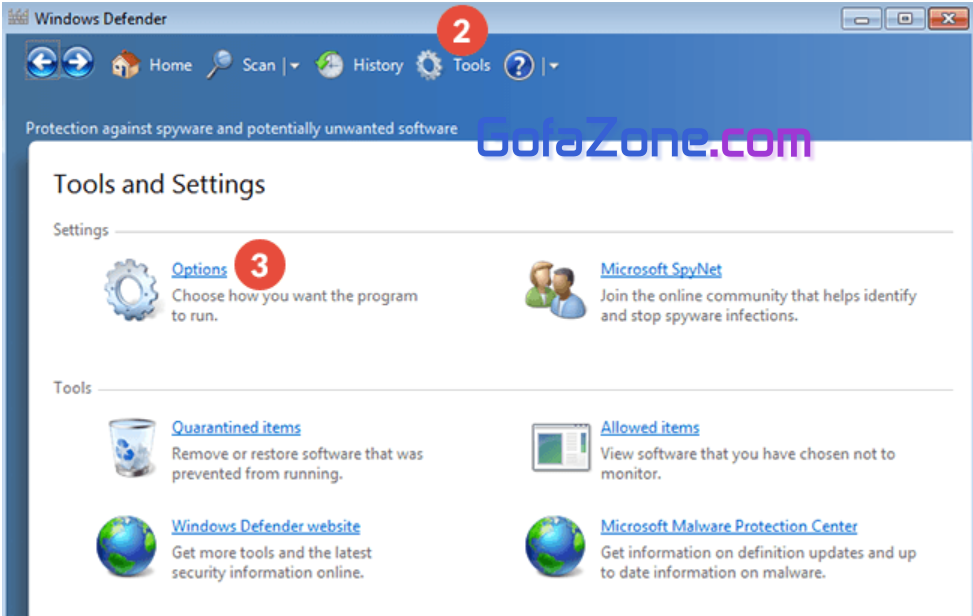This screenshot has width=973, height=616.
Task: Click the blue Help question mark icon
Action: 519,66
